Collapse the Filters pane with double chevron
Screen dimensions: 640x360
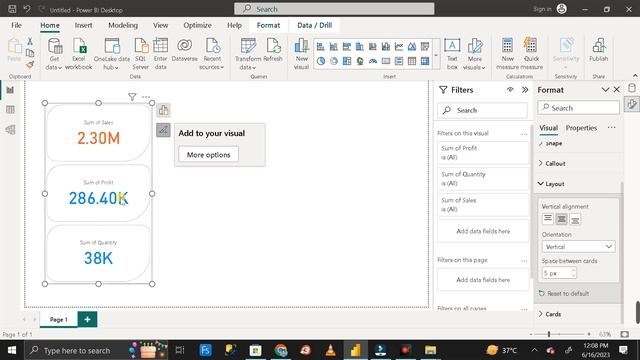click(525, 90)
